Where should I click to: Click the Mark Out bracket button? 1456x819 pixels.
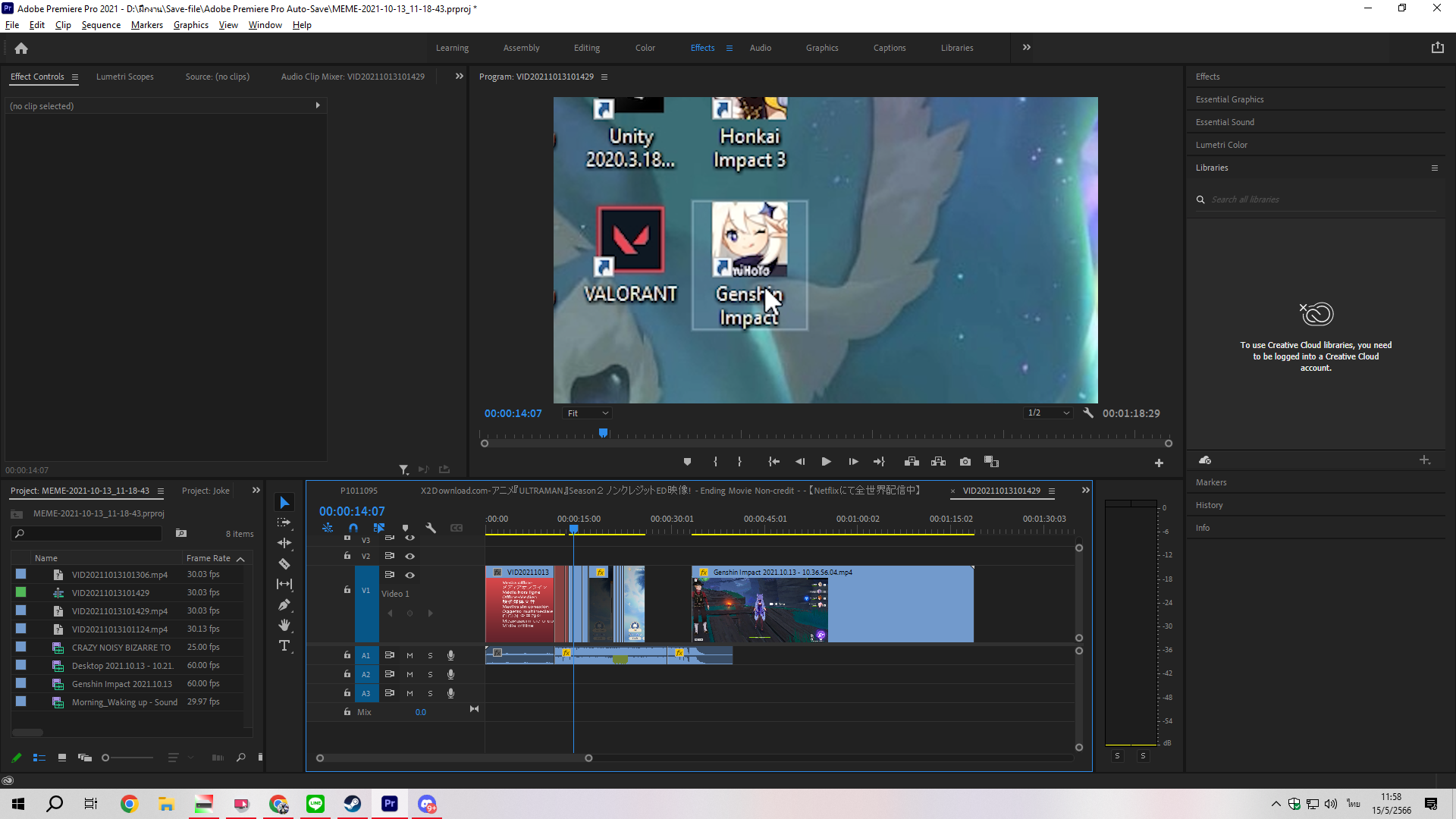(x=739, y=462)
